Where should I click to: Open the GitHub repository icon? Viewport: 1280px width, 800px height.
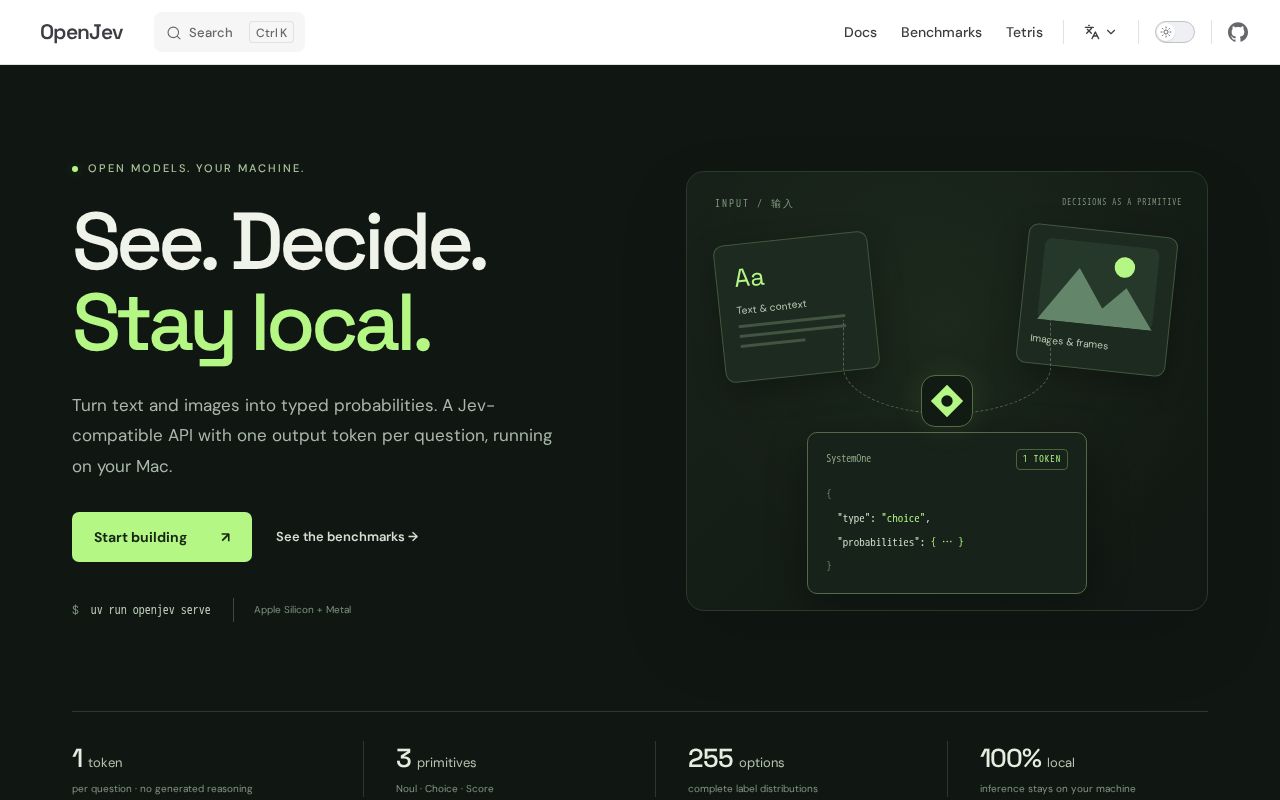[1238, 32]
